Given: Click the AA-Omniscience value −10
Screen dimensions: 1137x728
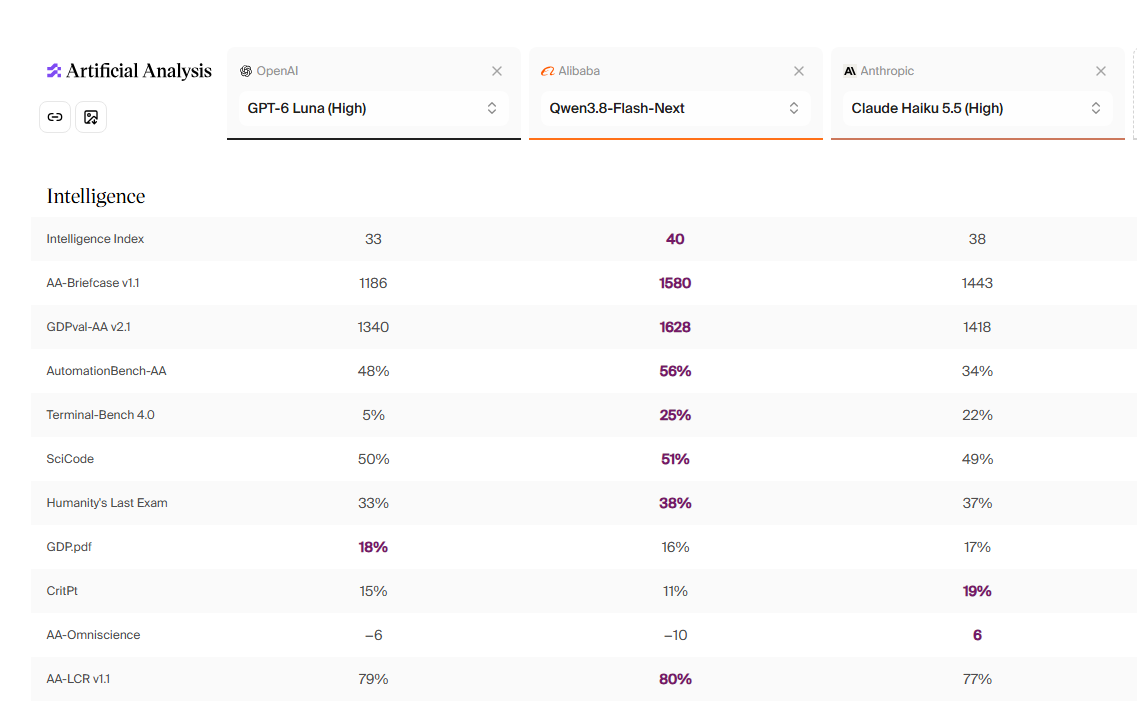Looking at the screenshot, I should (x=676, y=635).
